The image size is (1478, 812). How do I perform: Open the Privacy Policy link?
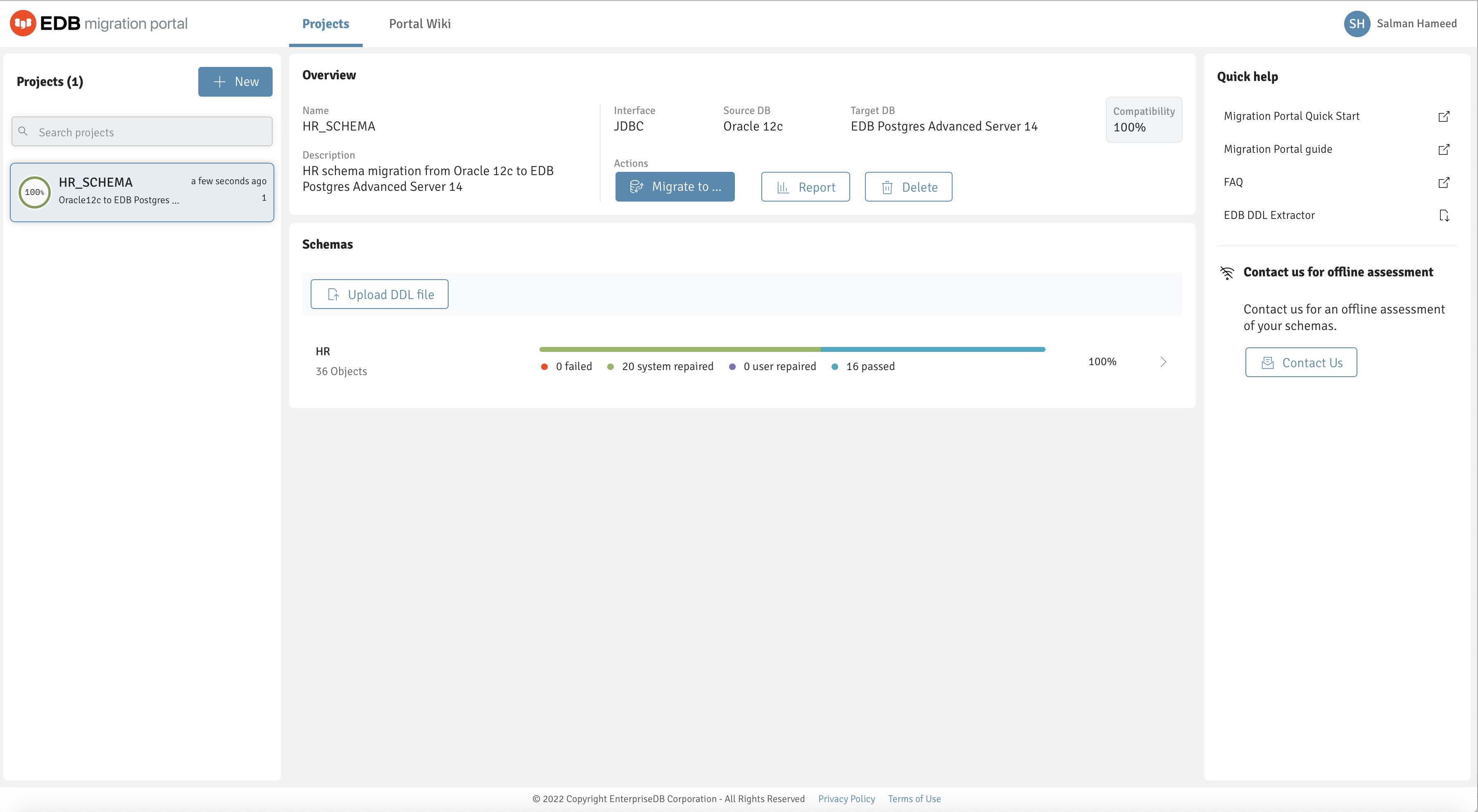tap(846, 798)
